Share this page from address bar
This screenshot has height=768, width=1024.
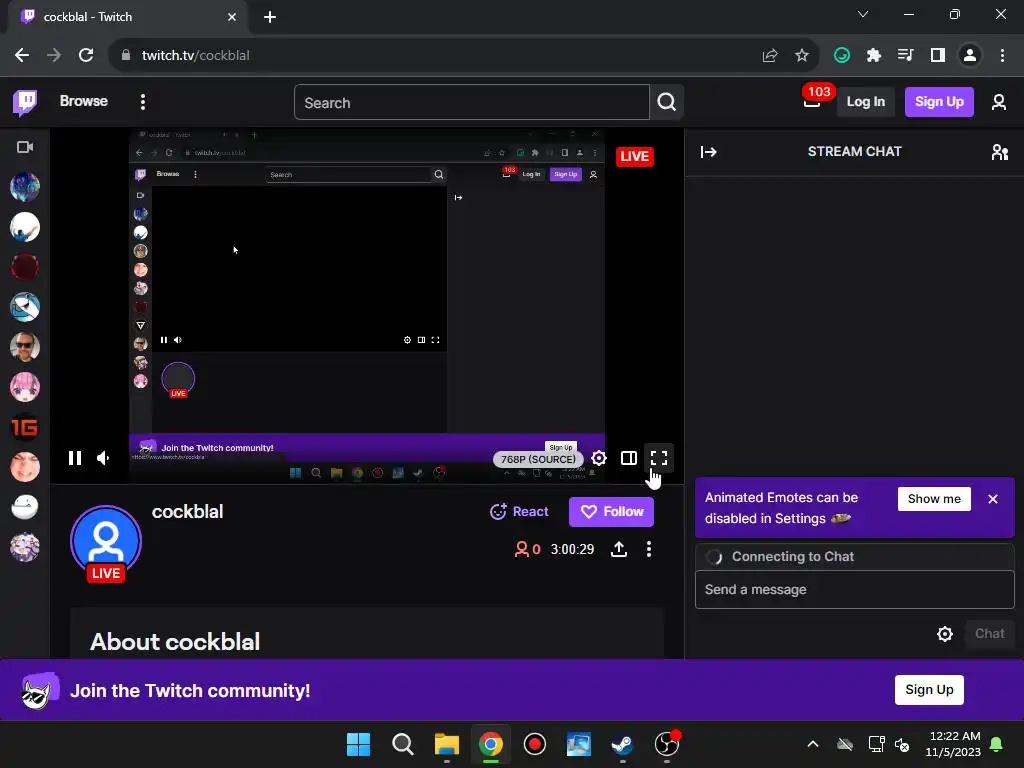(770, 56)
